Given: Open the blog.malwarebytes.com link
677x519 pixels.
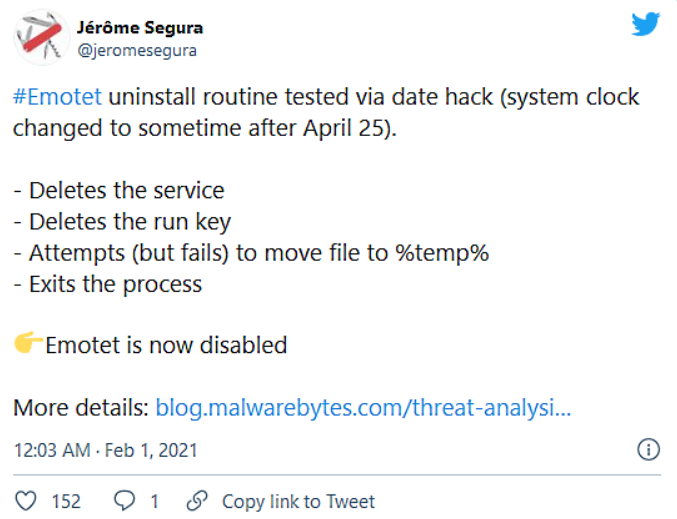Looking at the screenshot, I should pos(363,408).
